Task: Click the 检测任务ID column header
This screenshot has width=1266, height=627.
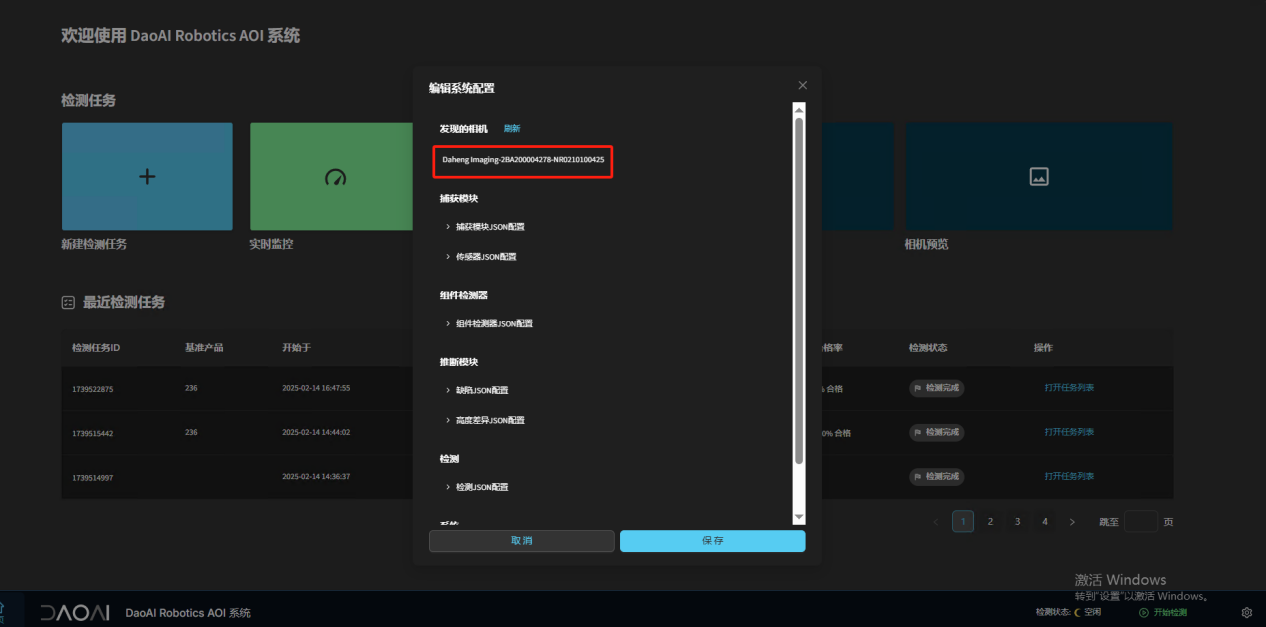Action: (96, 348)
